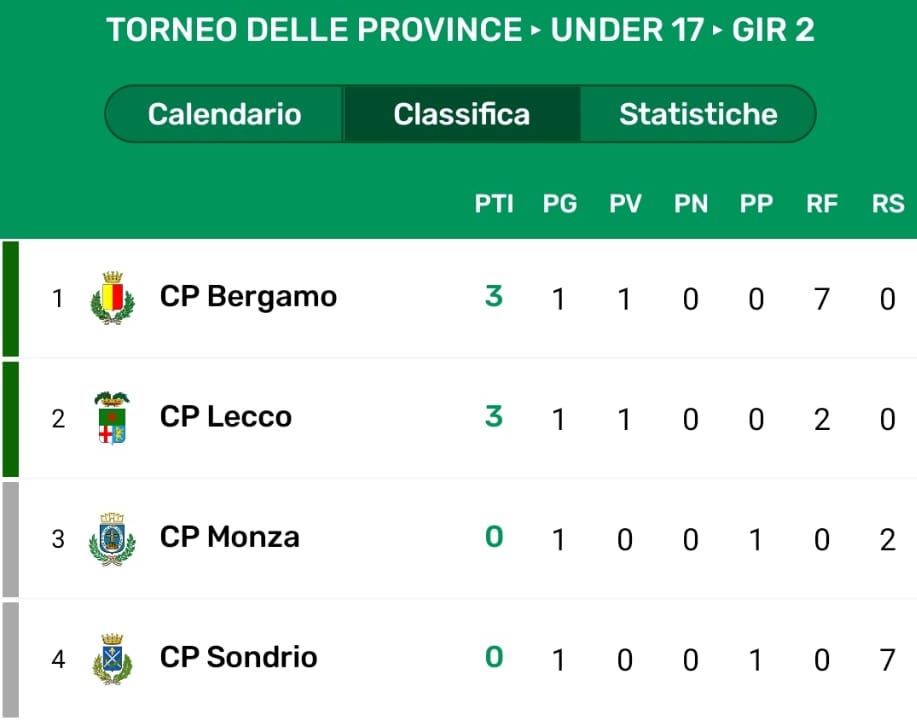The width and height of the screenshot is (917, 728).
Task: Open the CP Sondrio team name
Action: pos(239,657)
